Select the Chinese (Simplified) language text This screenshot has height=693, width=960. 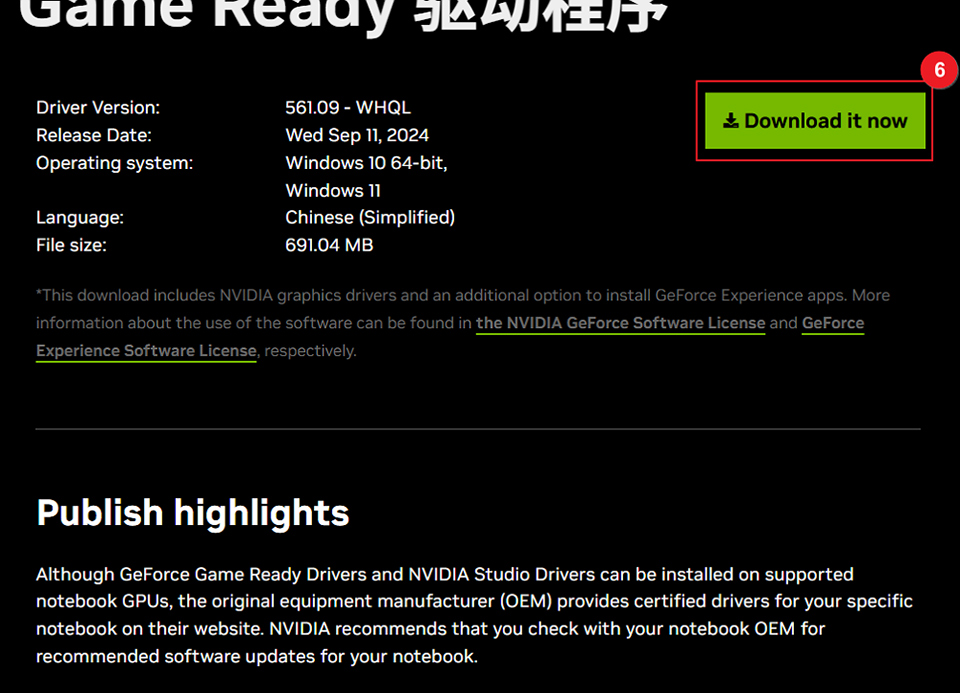coord(370,217)
